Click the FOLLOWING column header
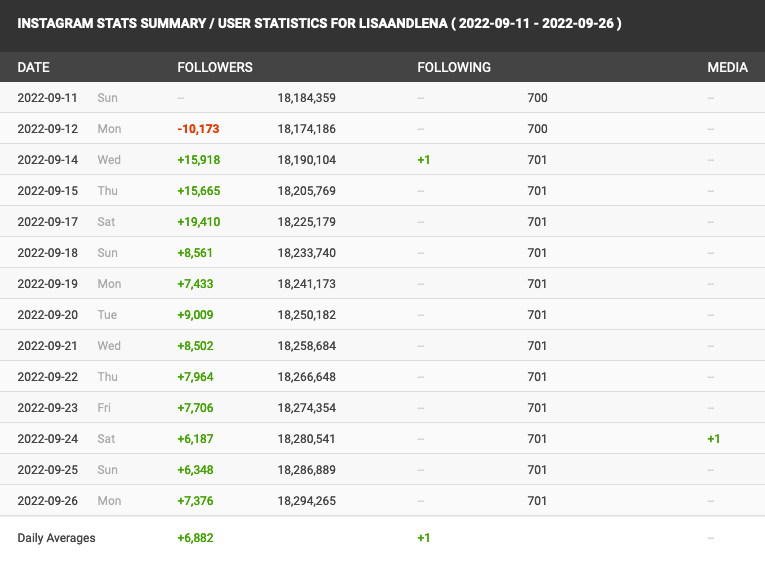This screenshot has height=564, width=765. click(x=454, y=67)
